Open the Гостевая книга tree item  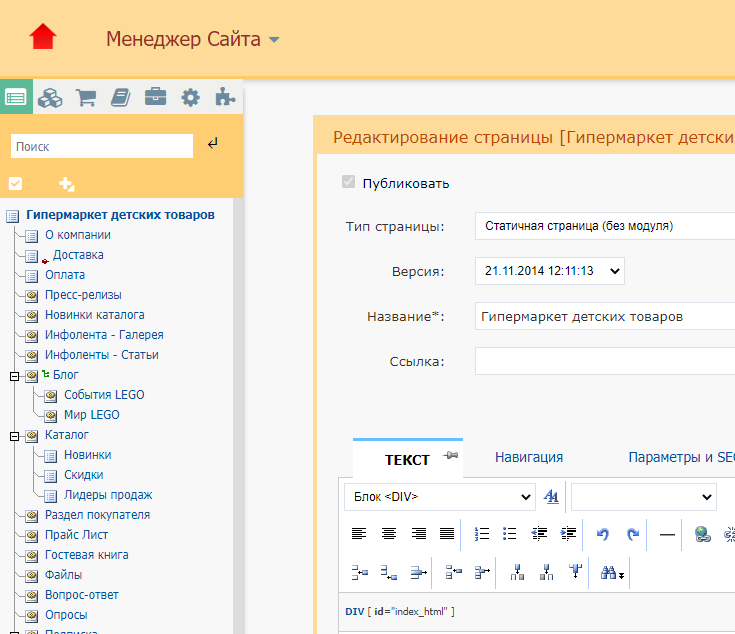pyautogui.click(x=86, y=555)
